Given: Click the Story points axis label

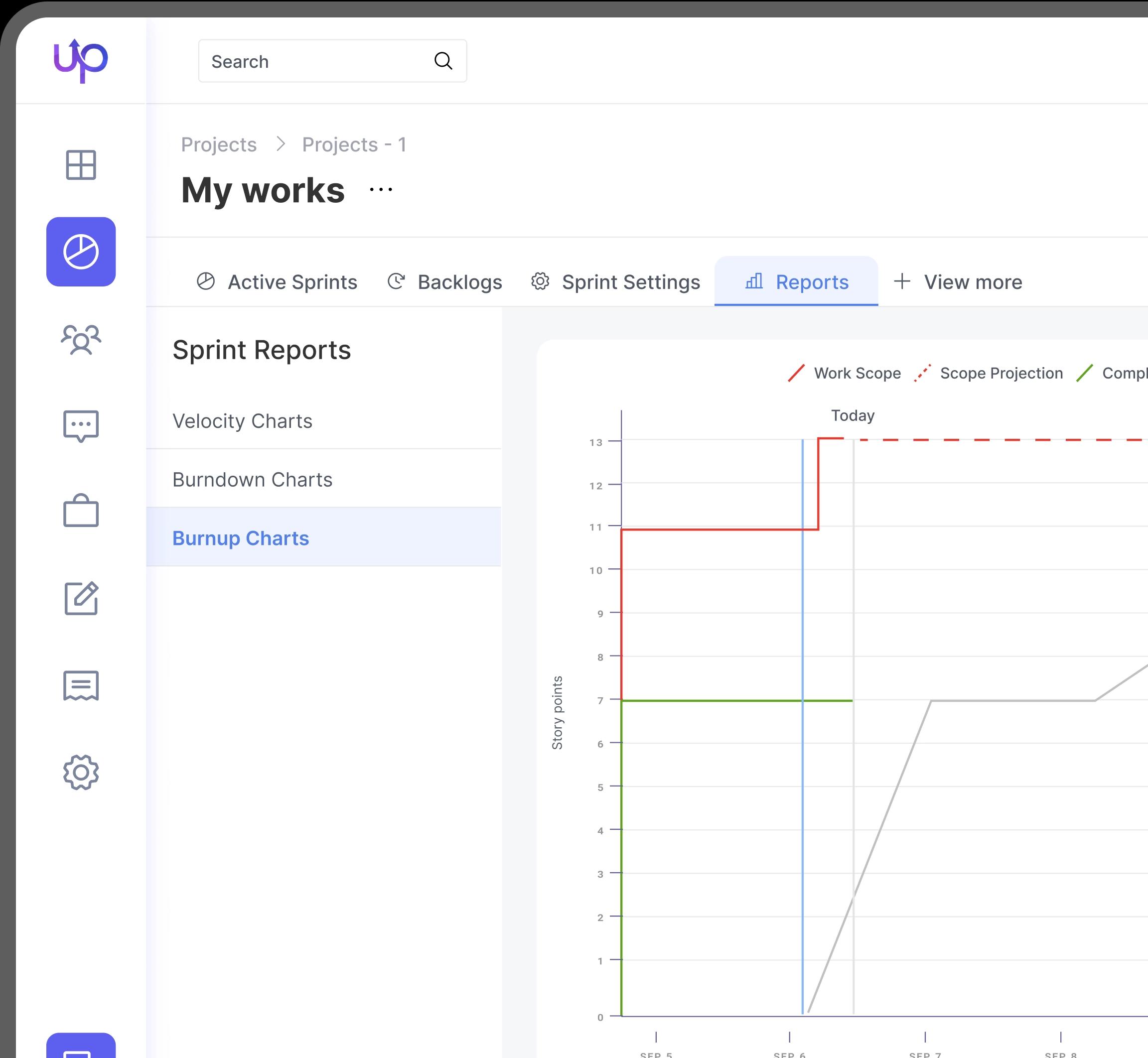Looking at the screenshot, I should point(557,713).
